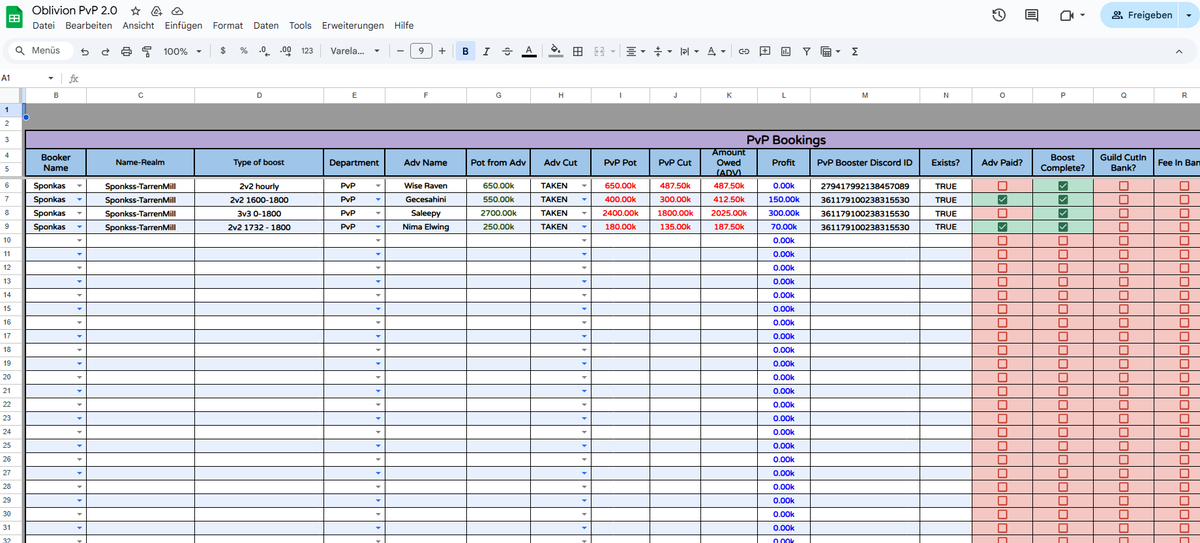
Task: Open functions sigma icon
Action: tap(854, 51)
